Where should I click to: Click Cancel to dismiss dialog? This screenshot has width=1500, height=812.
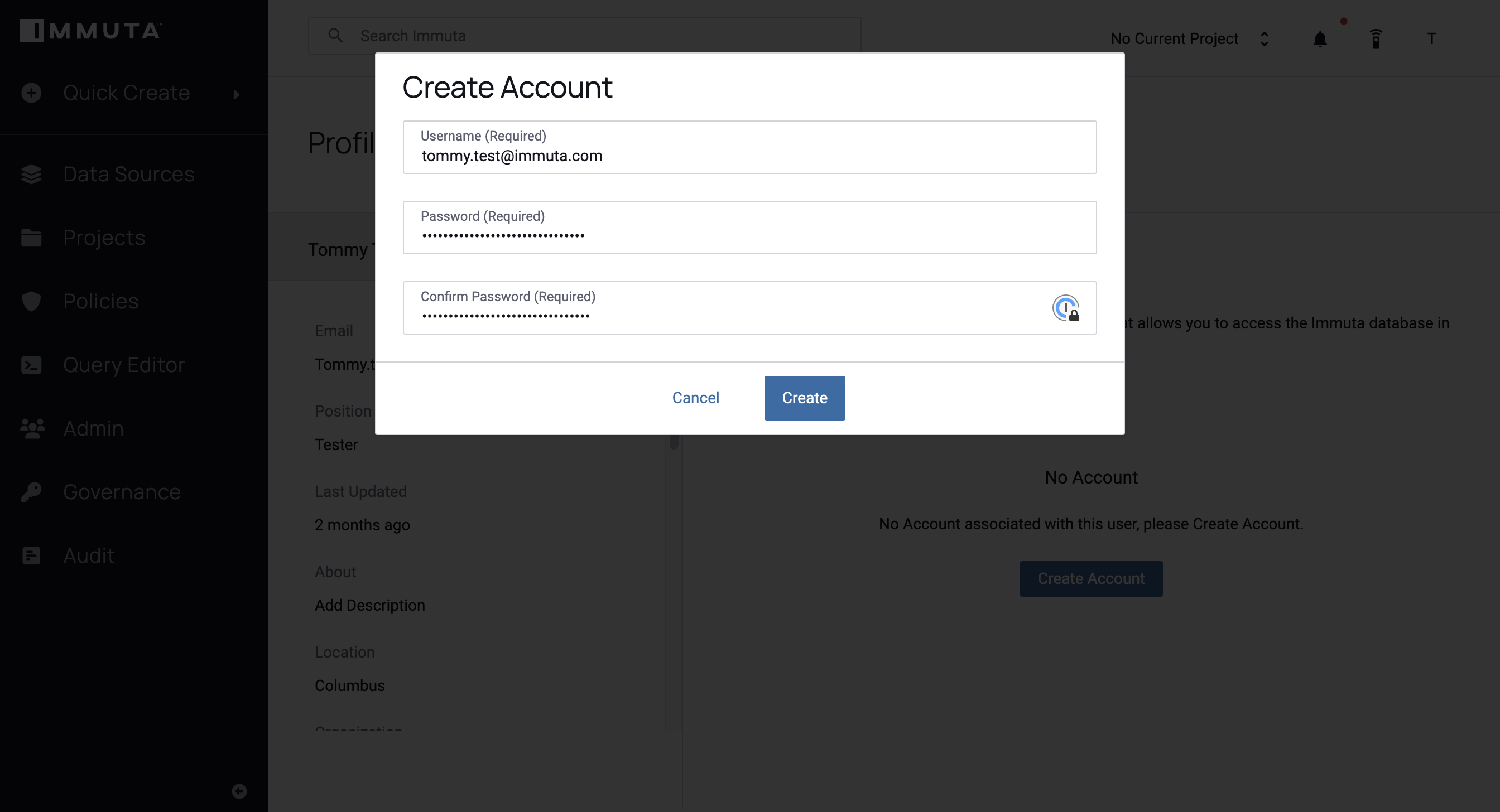(x=696, y=398)
